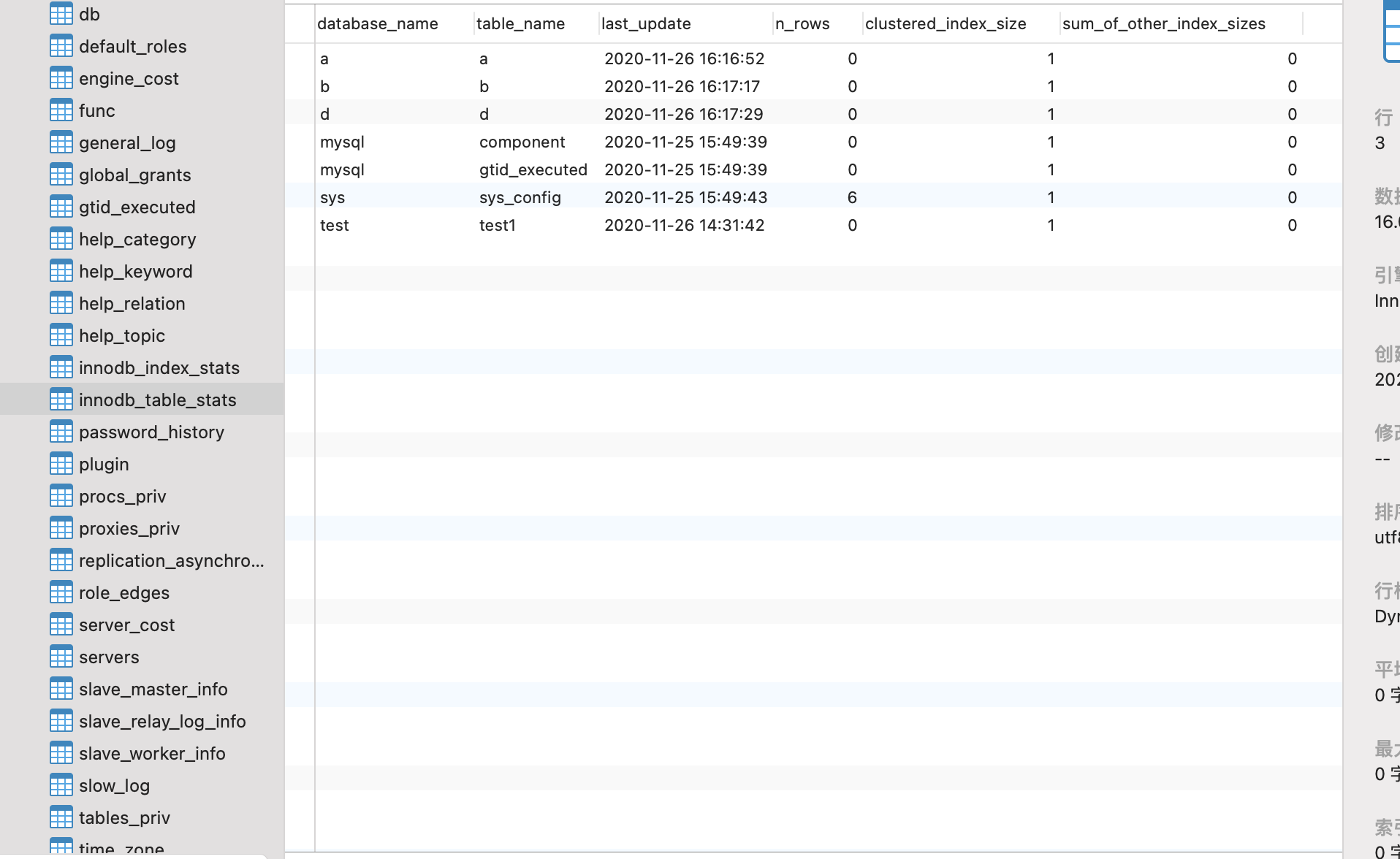This screenshot has width=1400, height=859.
Task: Click the clustered_index_size column header
Action: point(946,23)
